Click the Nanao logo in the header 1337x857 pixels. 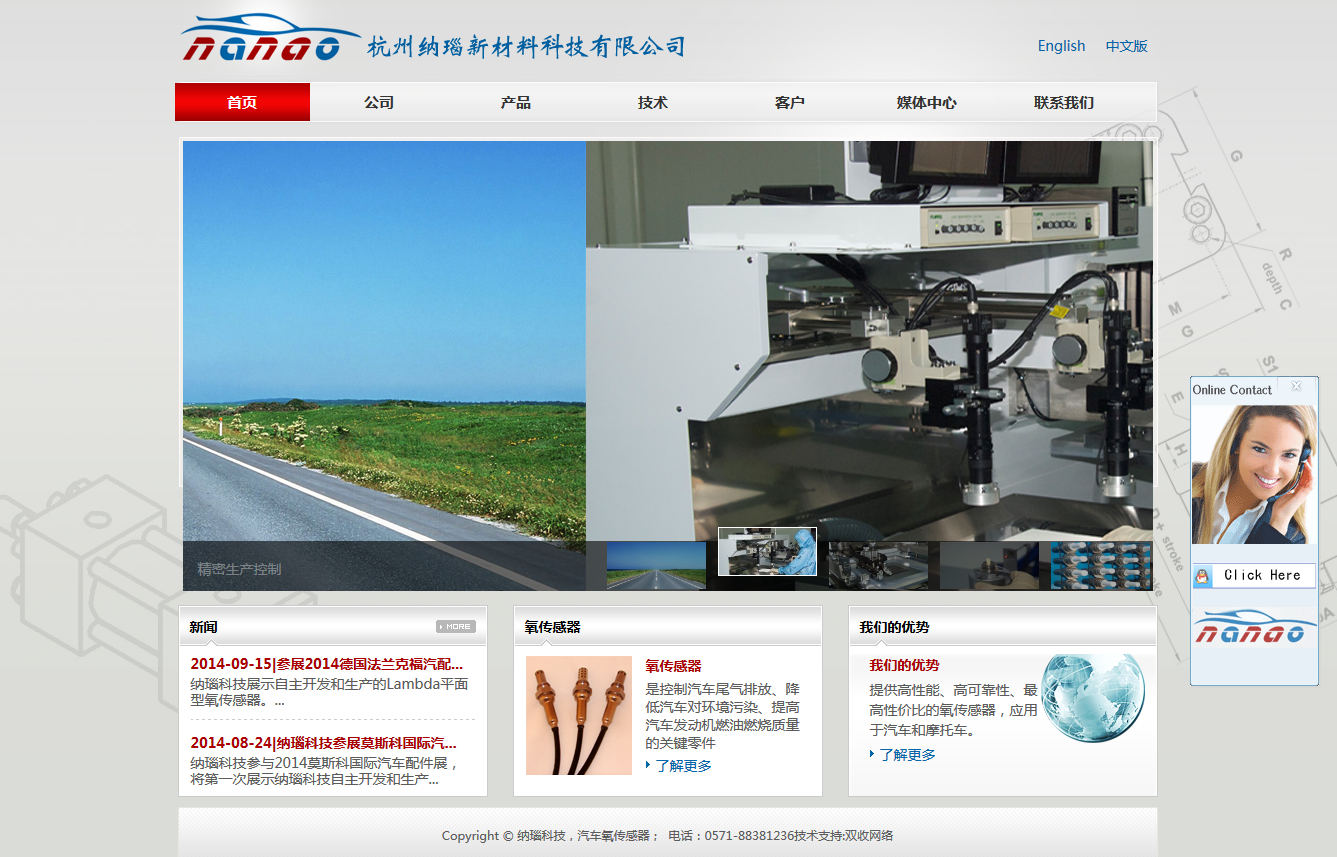(x=271, y=40)
